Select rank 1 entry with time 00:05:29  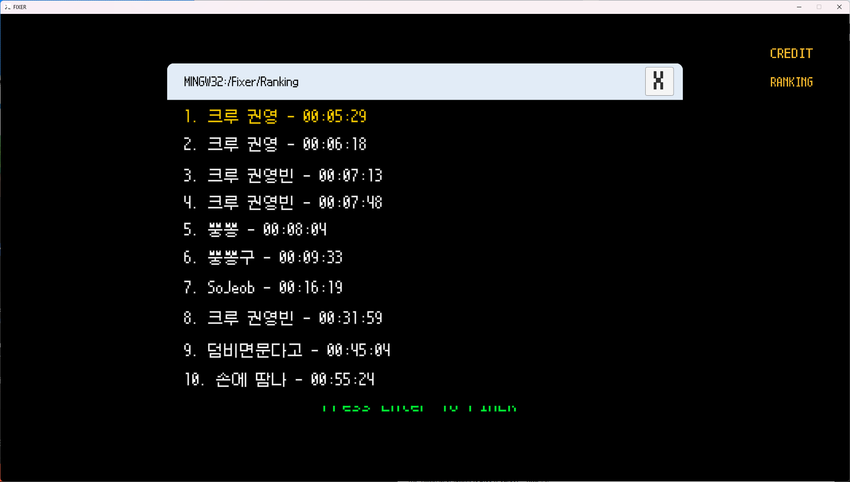[x=275, y=116]
